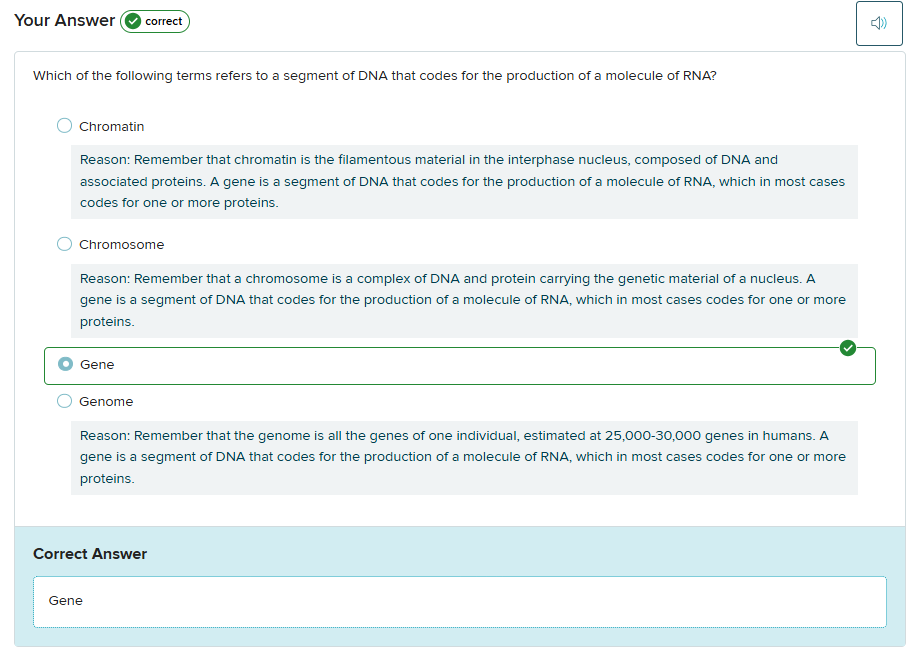The height and width of the screenshot is (660, 921).
Task: Select the Chromosome radio button
Action: click(x=64, y=244)
